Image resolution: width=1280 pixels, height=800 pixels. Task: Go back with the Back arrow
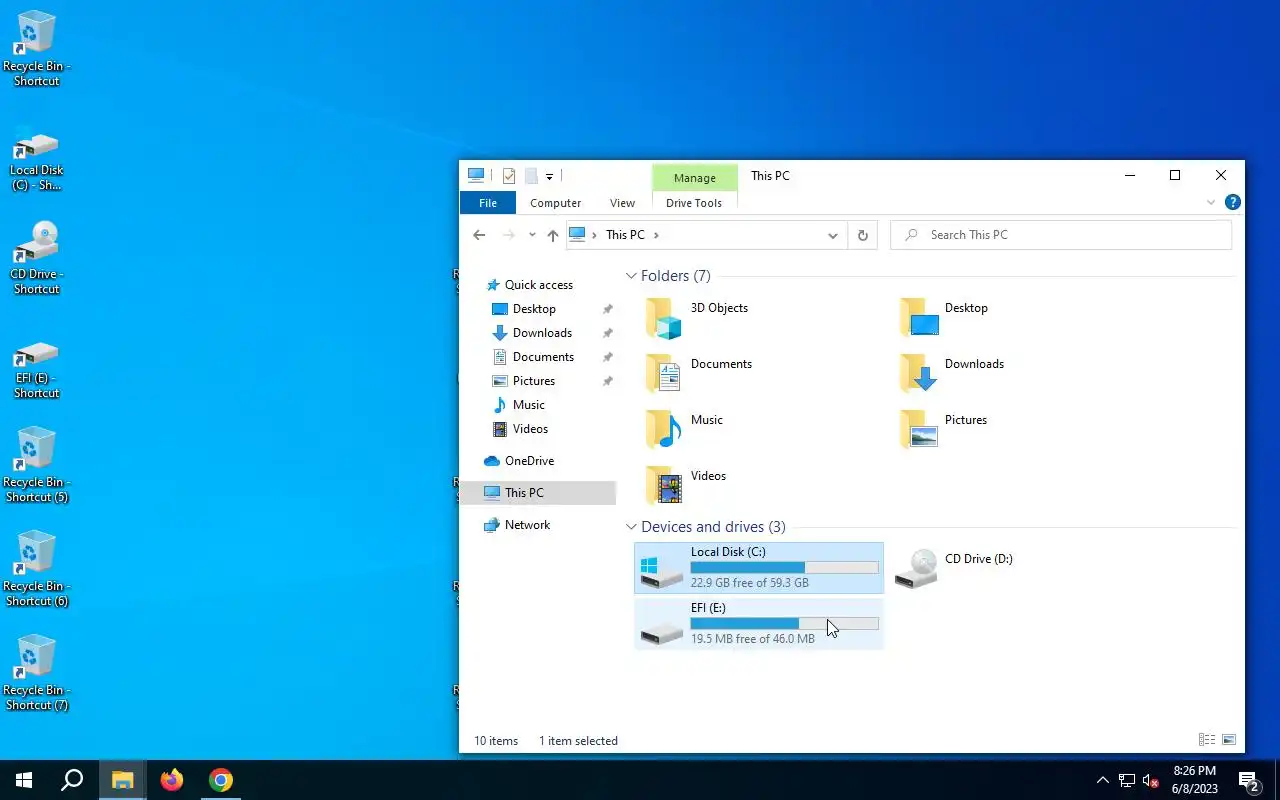[479, 235]
